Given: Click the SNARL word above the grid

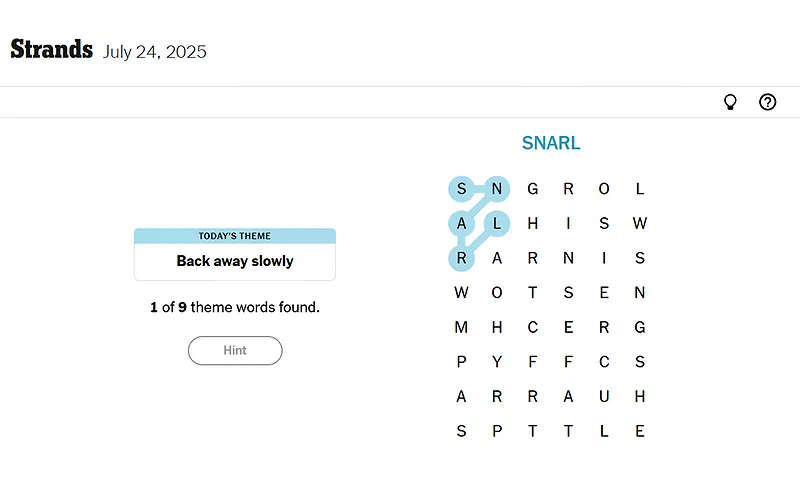Looking at the screenshot, I should (551, 143).
